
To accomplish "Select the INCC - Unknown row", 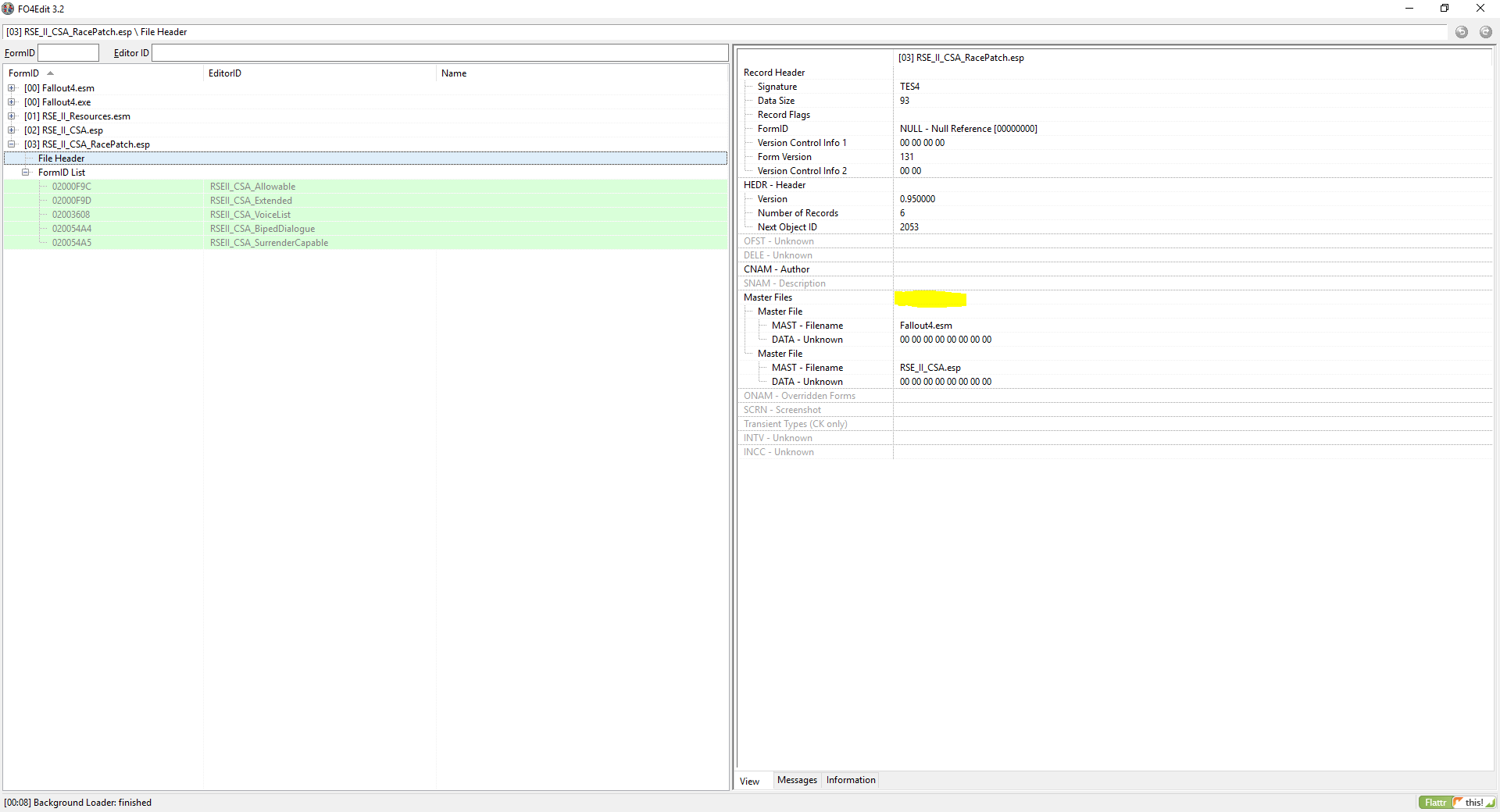I will coord(1115,452).
